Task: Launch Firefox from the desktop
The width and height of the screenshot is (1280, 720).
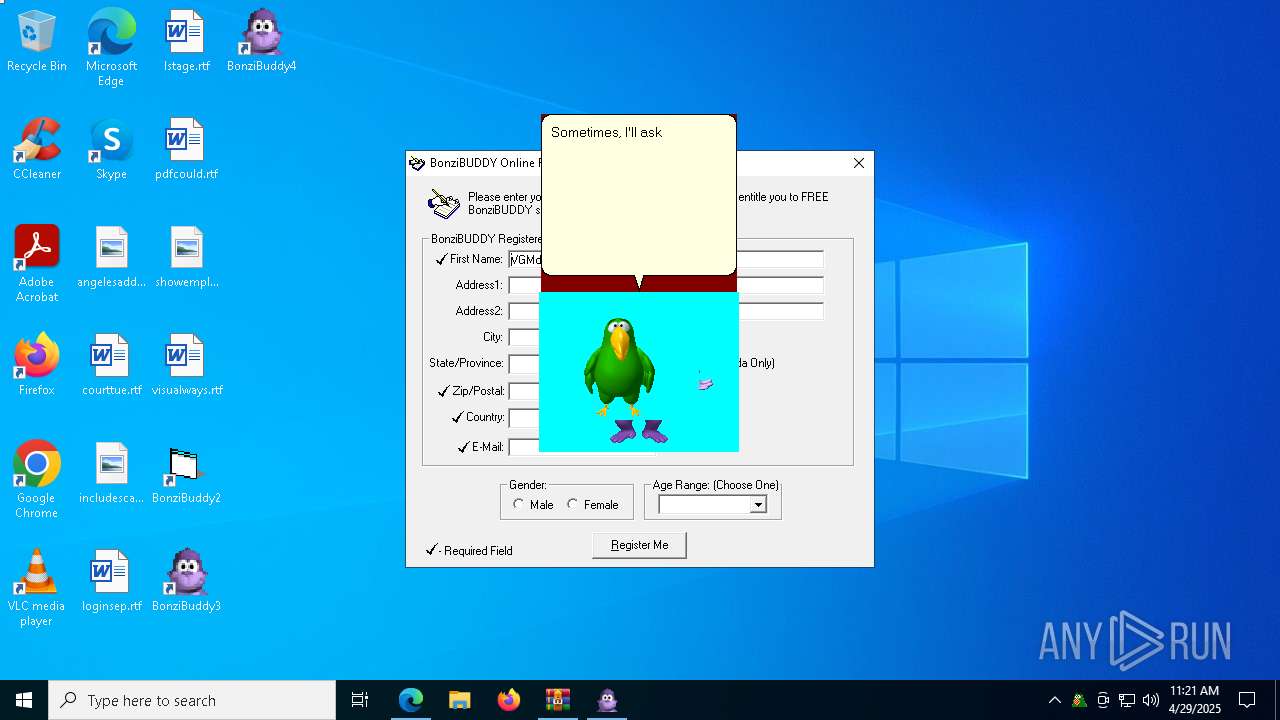Action: pyautogui.click(x=37, y=365)
